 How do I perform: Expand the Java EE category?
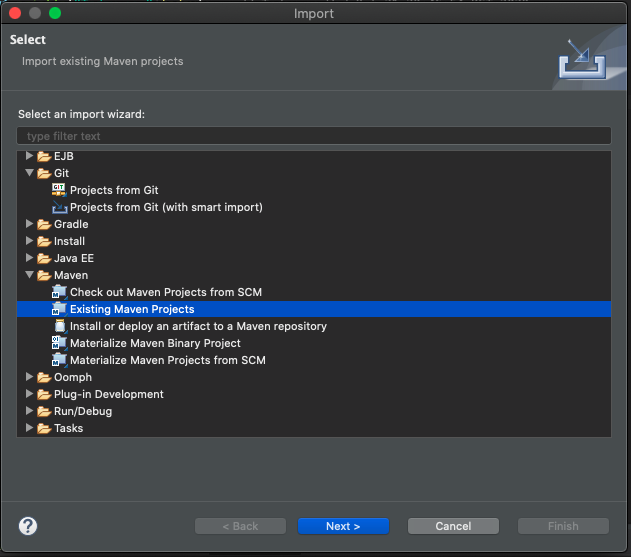[29, 258]
